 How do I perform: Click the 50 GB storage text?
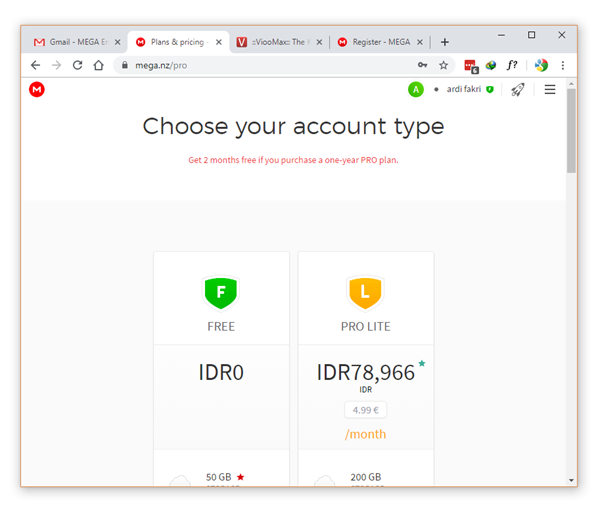tap(218, 477)
